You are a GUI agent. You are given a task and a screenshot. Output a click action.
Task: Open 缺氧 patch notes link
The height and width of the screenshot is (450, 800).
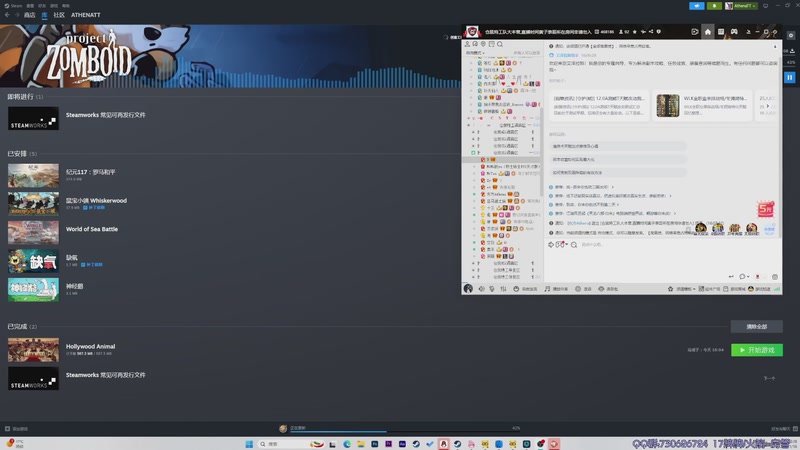coord(92,265)
